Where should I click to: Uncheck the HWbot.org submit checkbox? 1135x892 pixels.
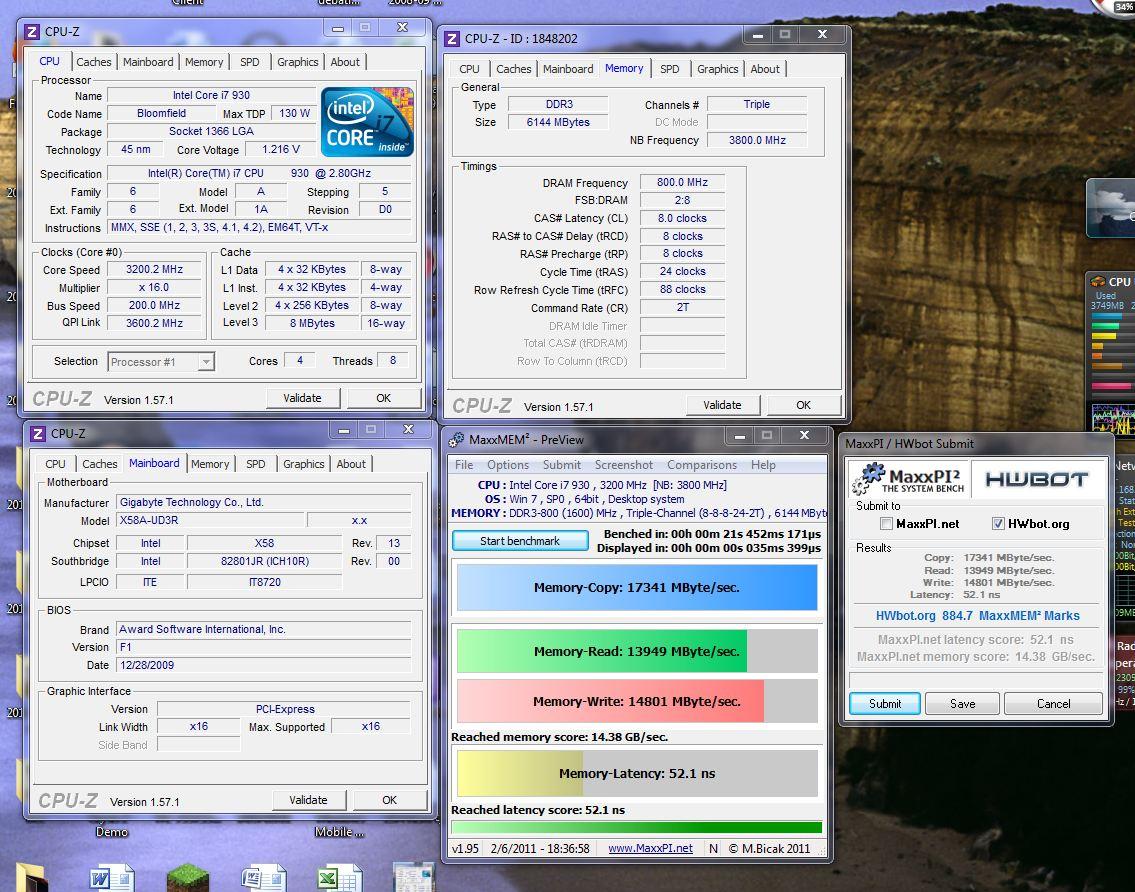(x=998, y=523)
